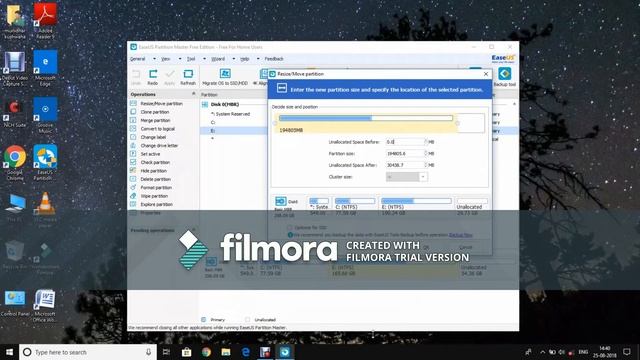Select Change drive letter operation
The height and width of the screenshot is (360, 640).
[159, 146]
